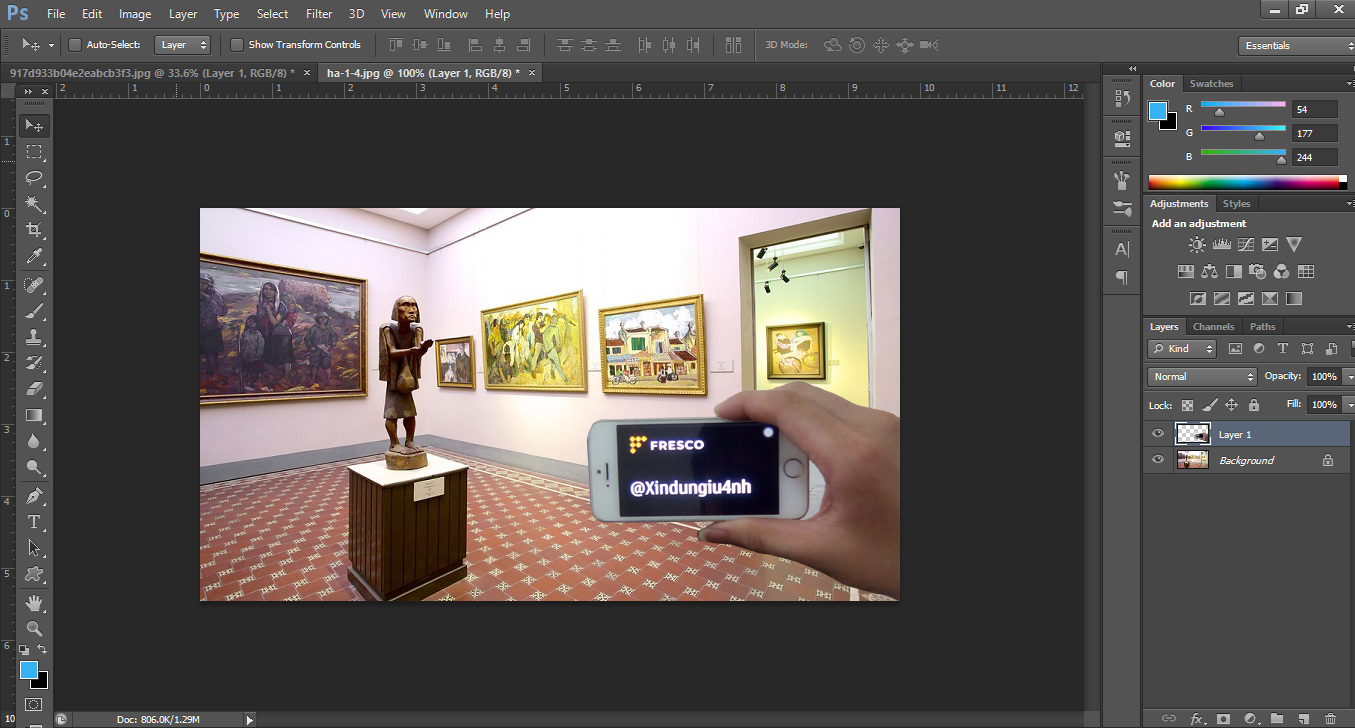The width and height of the screenshot is (1355, 728).
Task: Open the Swatches panel tab
Action: point(1211,84)
